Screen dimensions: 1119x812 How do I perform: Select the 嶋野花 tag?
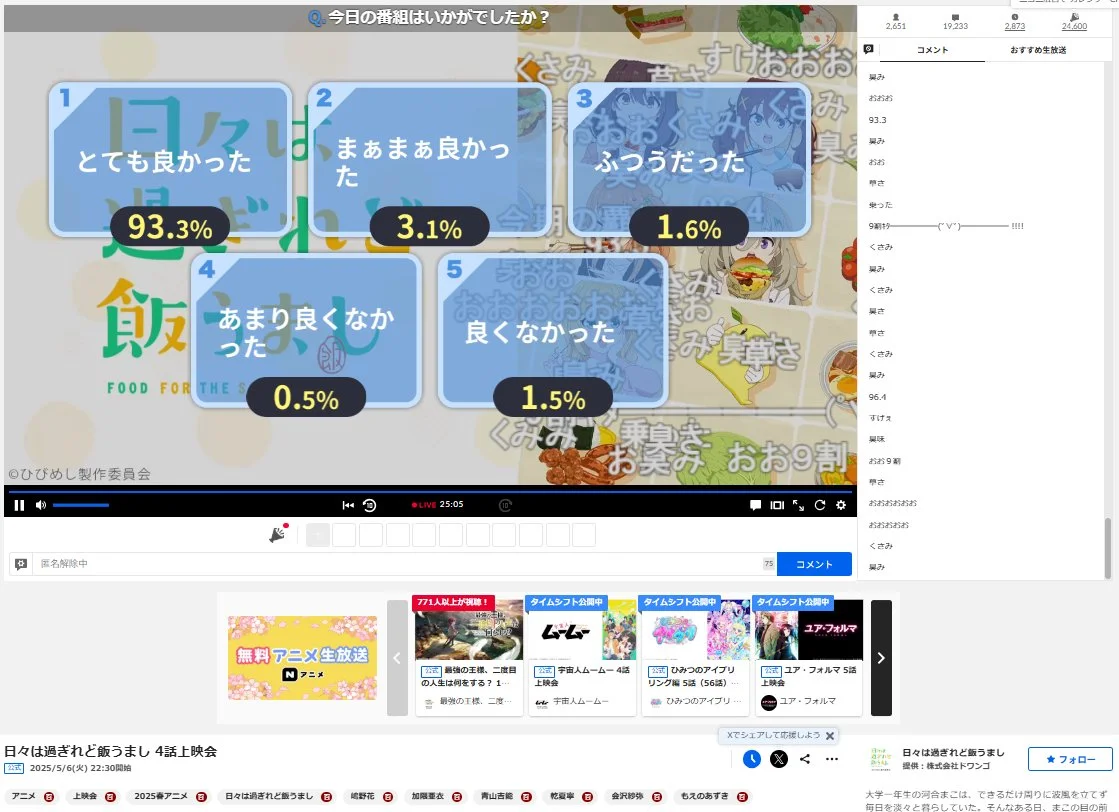pos(363,796)
